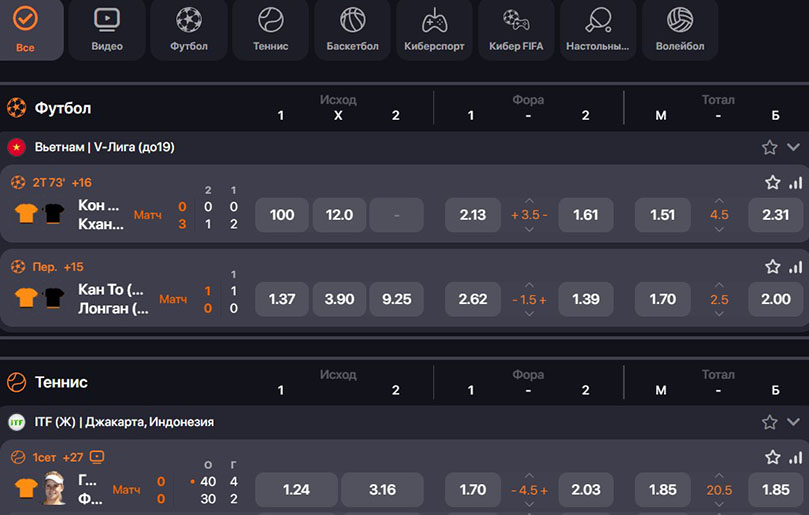Star the 2T 73' football match

tap(772, 183)
